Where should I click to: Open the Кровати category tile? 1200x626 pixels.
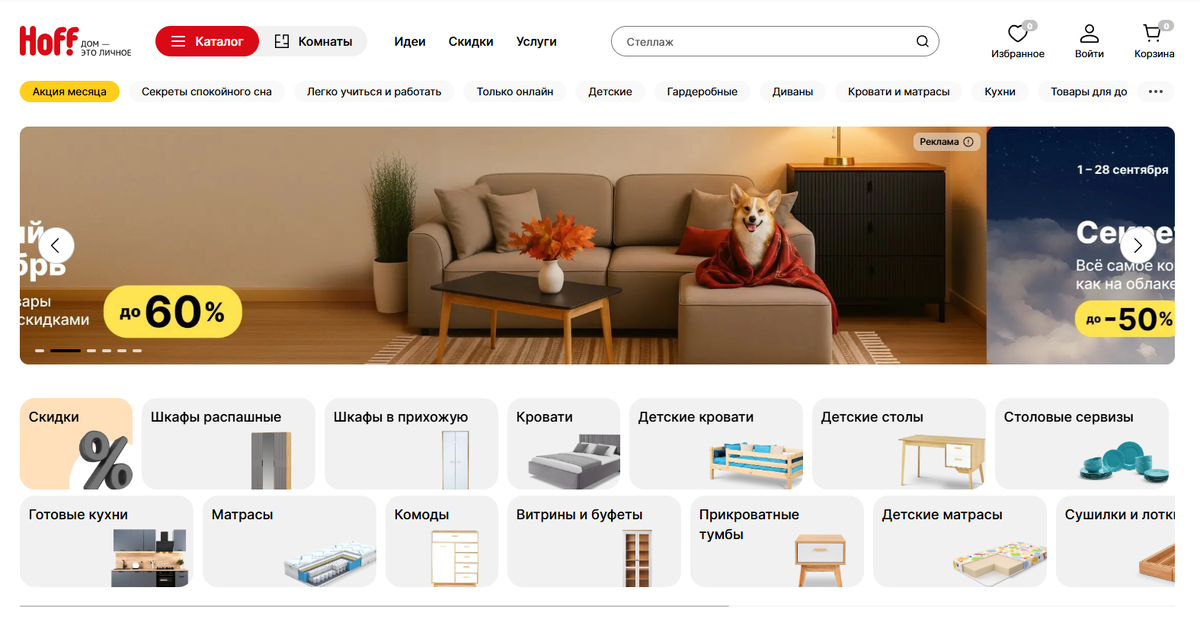(564, 443)
